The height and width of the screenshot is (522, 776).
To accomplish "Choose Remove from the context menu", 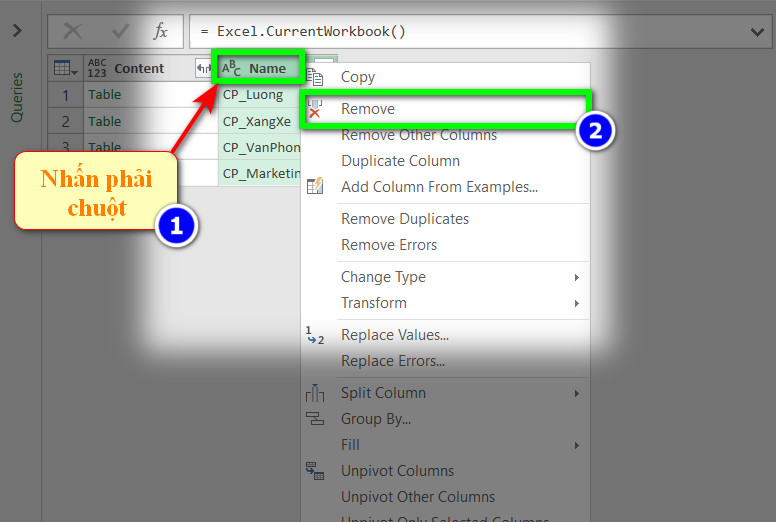I will pyautogui.click(x=368, y=109).
